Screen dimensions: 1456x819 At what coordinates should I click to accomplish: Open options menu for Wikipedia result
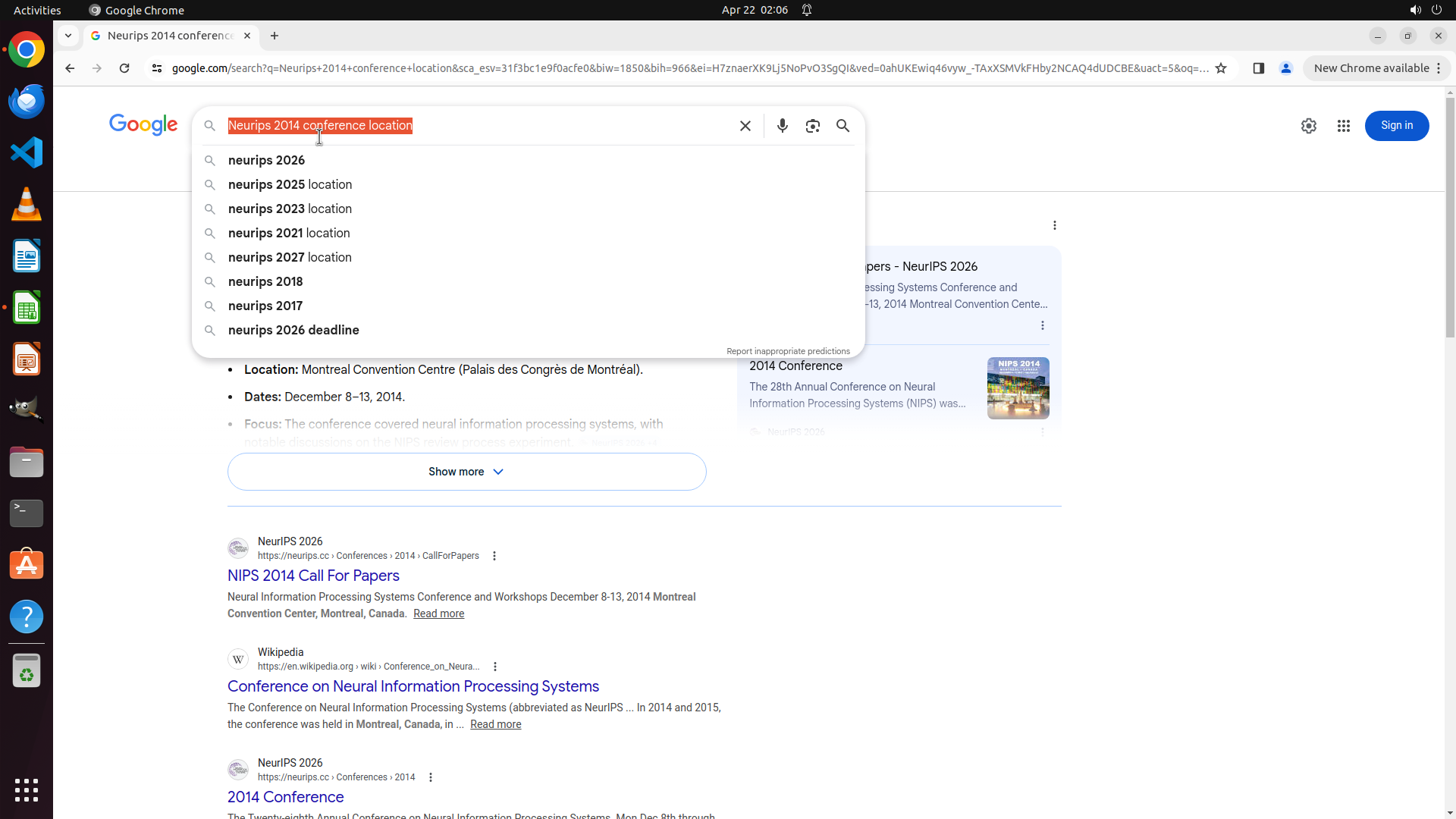click(x=495, y=667)
